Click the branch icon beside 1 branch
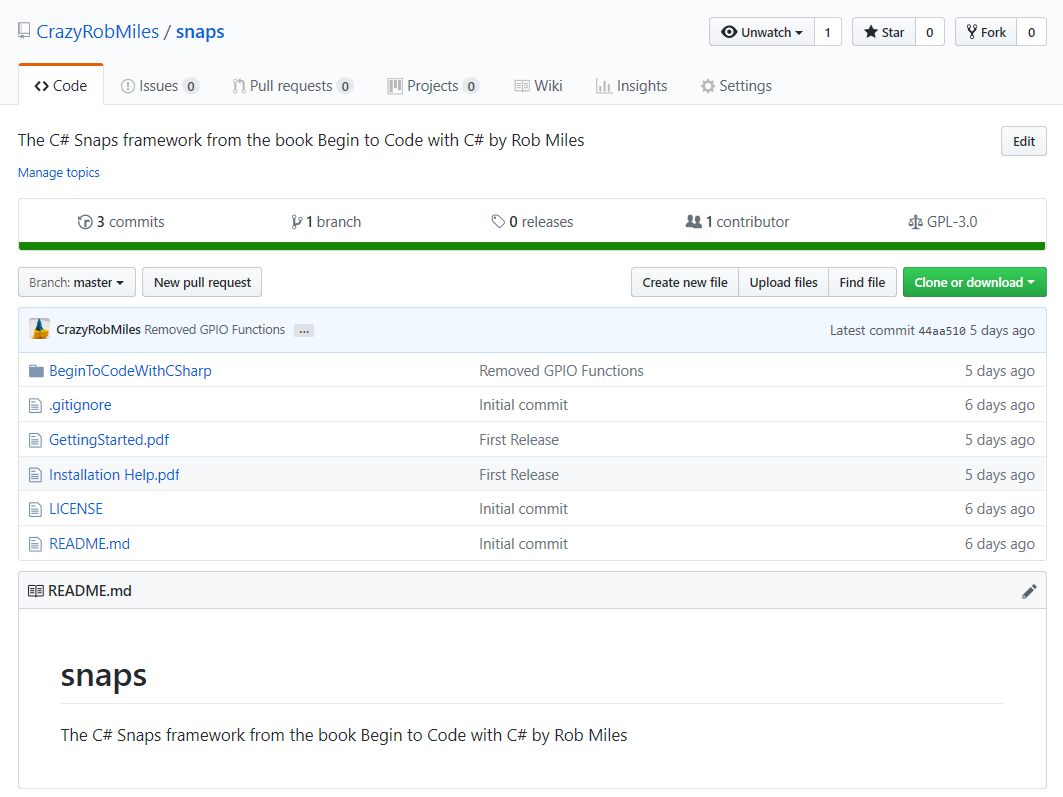This screenshot has width=1063, height=797. pos(296,222)
